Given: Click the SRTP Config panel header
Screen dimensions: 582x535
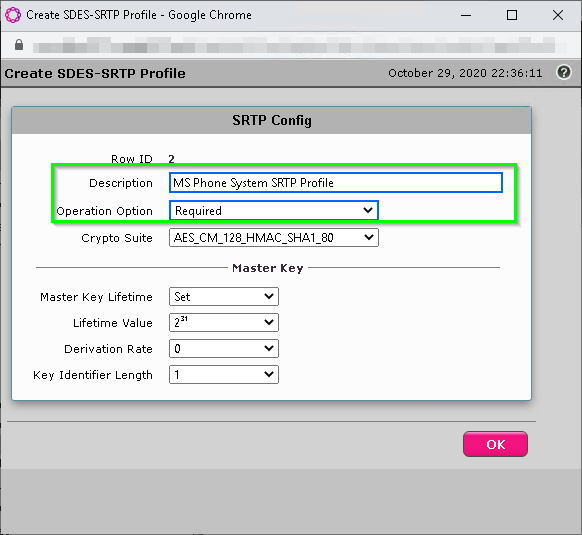Looking at the screenshot, I should (272, 120).
